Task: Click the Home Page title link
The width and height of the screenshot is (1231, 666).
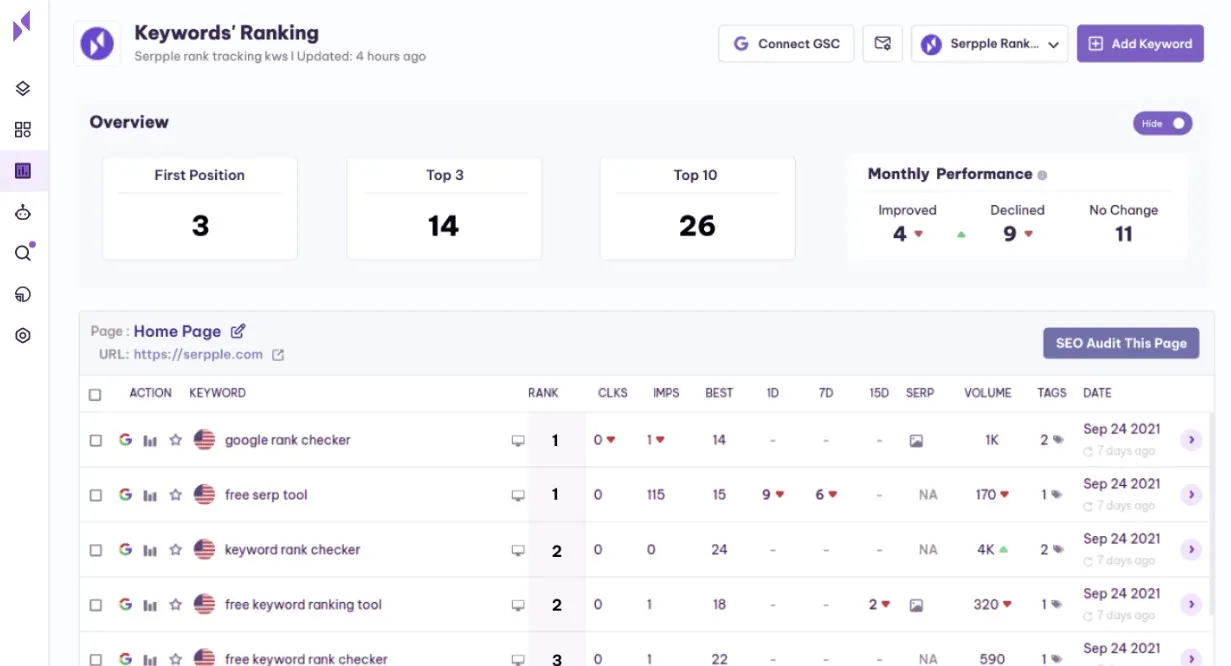Action: [177, 332]
